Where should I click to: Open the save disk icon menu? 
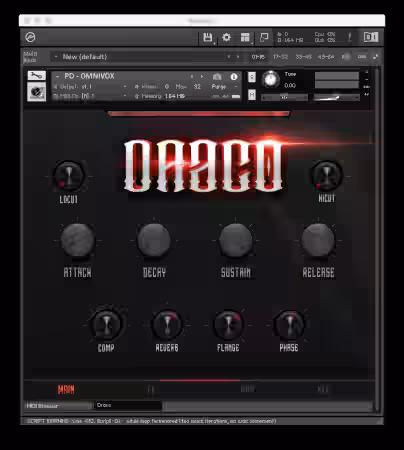click(x=208, y=37)
